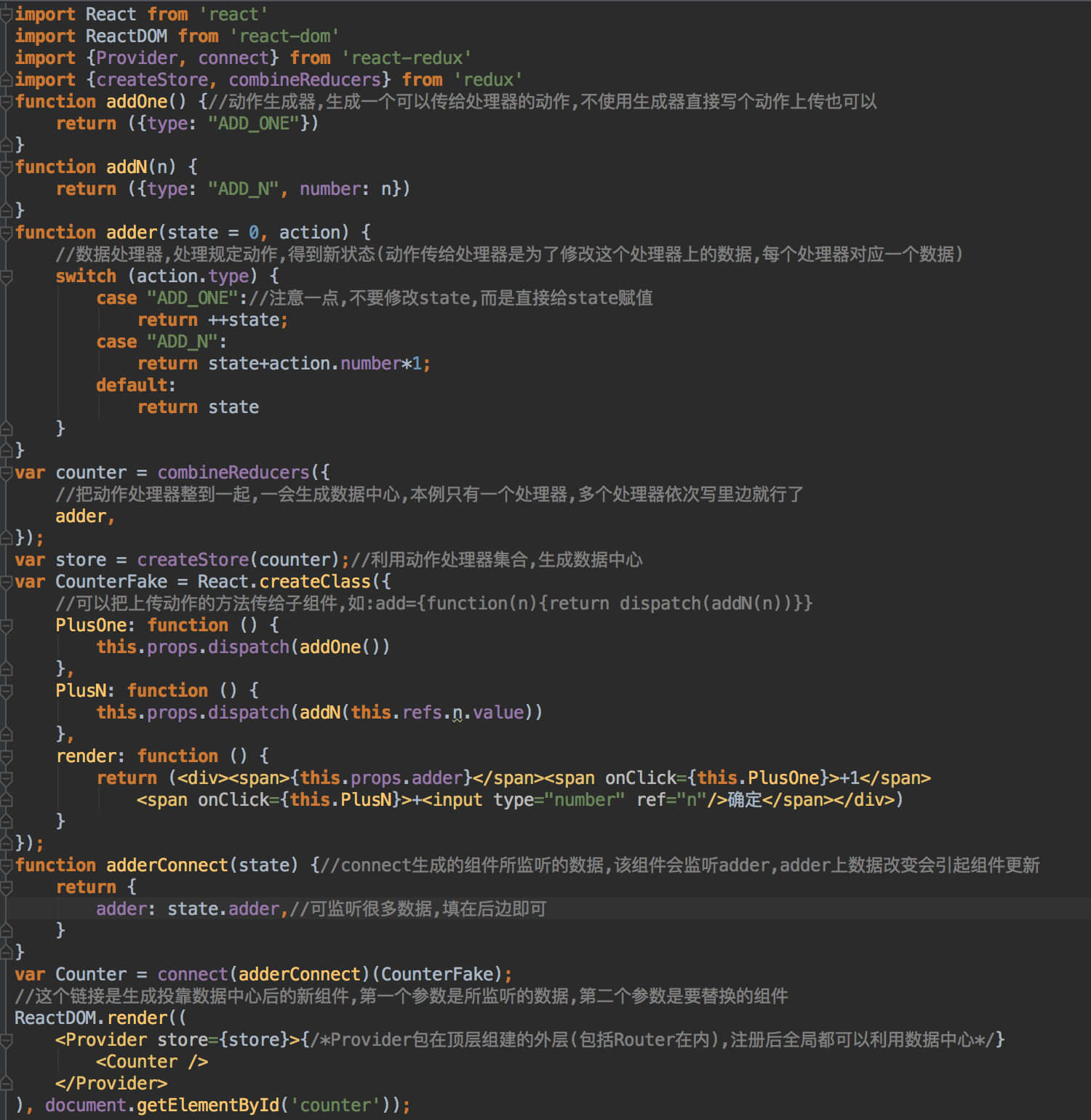Click the closing '</Provider>' tag
1091x1120 pixels.
pyautogui.click(x=111, y=1084)
